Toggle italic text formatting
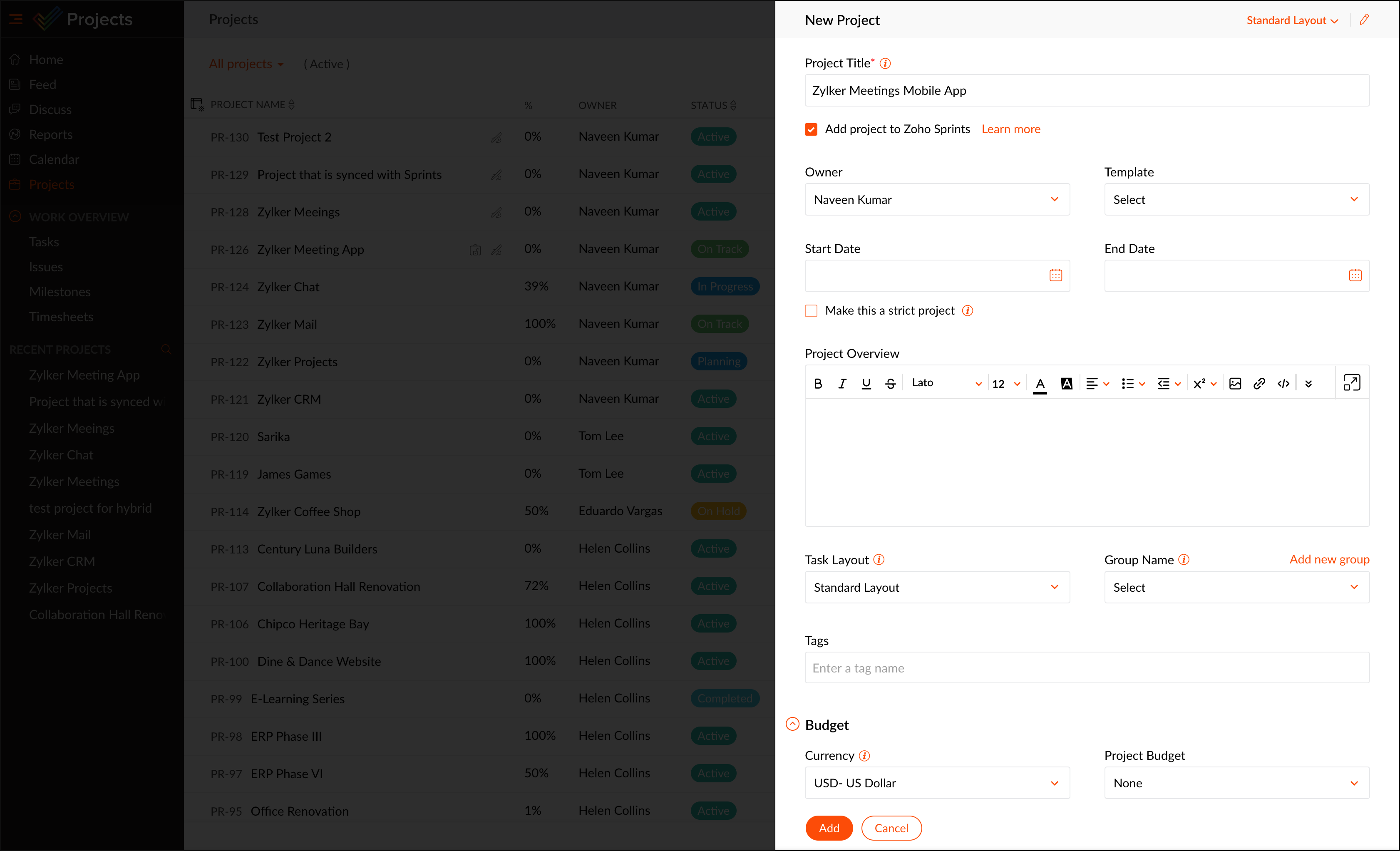Viewport: 1400px width, 851px height. [x=842, y=383]
